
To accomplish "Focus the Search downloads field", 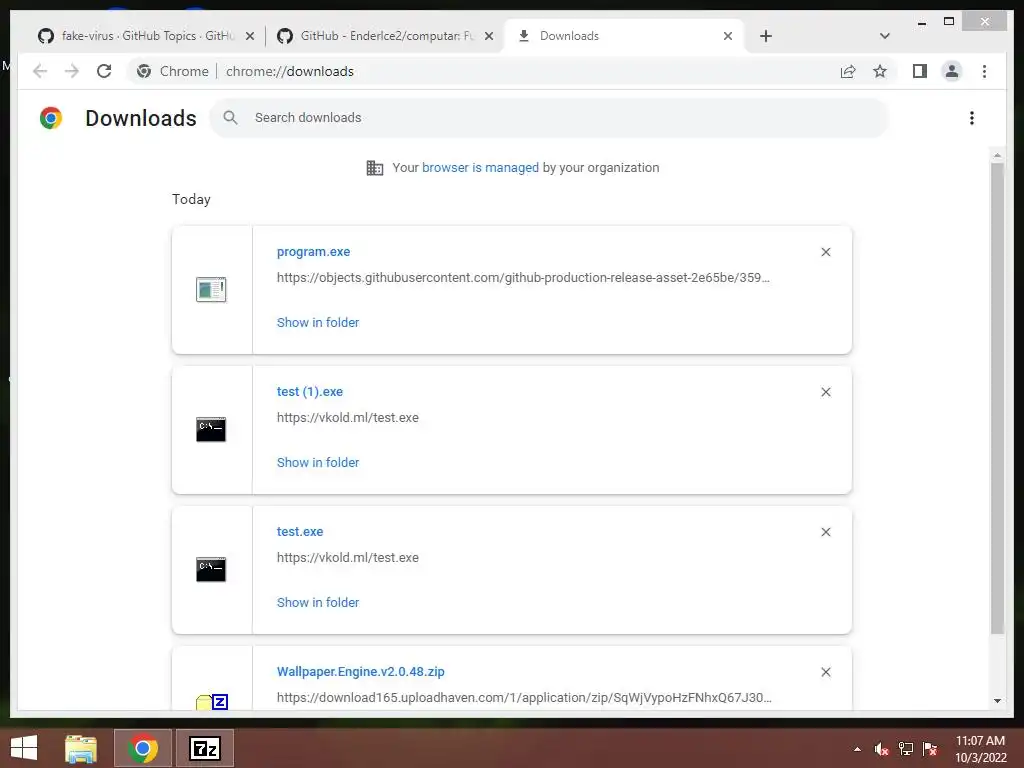I will tap(549, 118).
